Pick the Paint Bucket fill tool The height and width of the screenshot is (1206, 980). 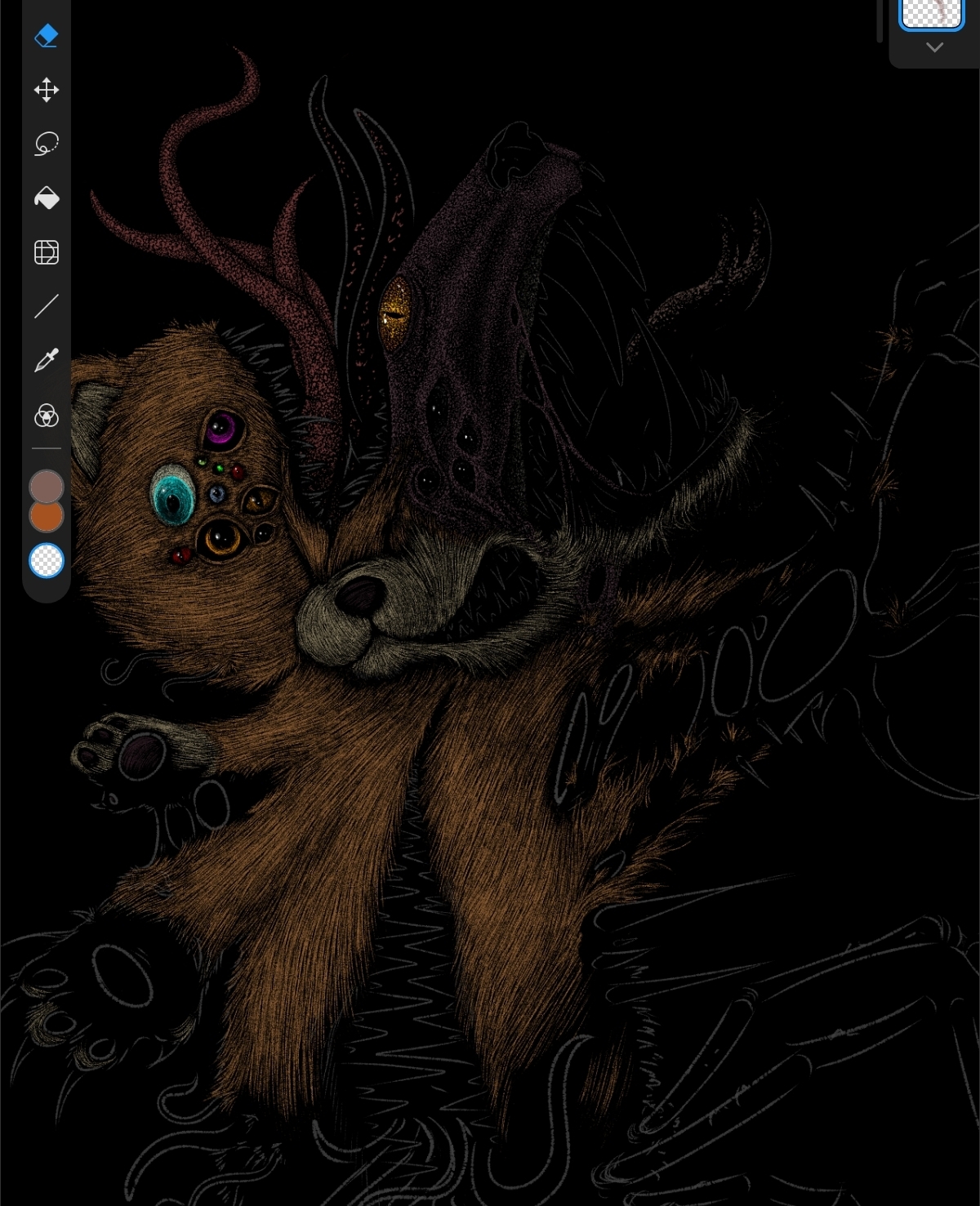pyautogui.click(x=47, y=198)
